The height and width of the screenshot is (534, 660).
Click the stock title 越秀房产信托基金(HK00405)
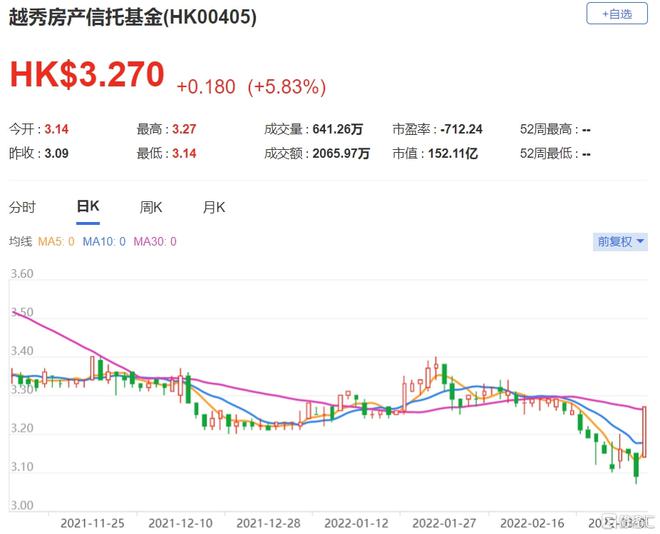point(133,17)
